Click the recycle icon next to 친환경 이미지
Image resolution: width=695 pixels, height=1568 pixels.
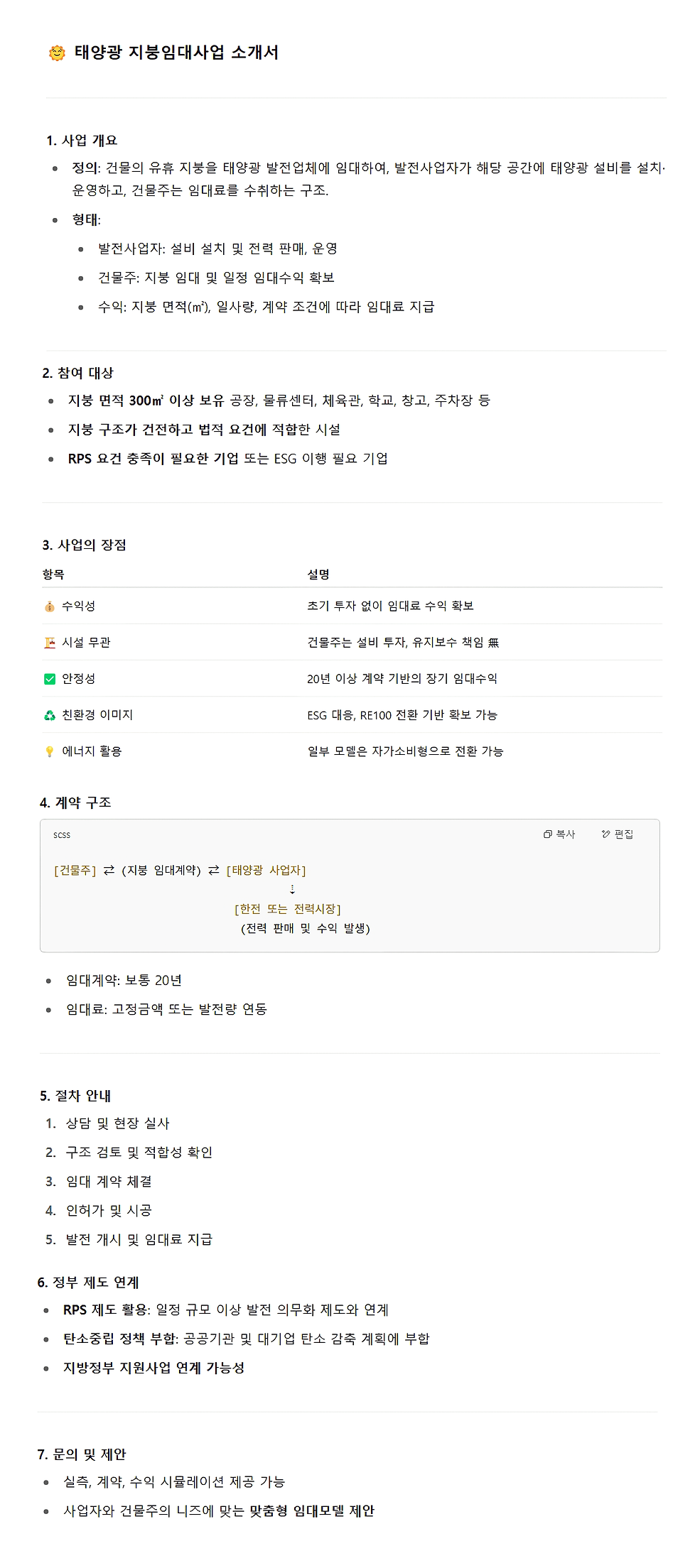tap(50, 715)
